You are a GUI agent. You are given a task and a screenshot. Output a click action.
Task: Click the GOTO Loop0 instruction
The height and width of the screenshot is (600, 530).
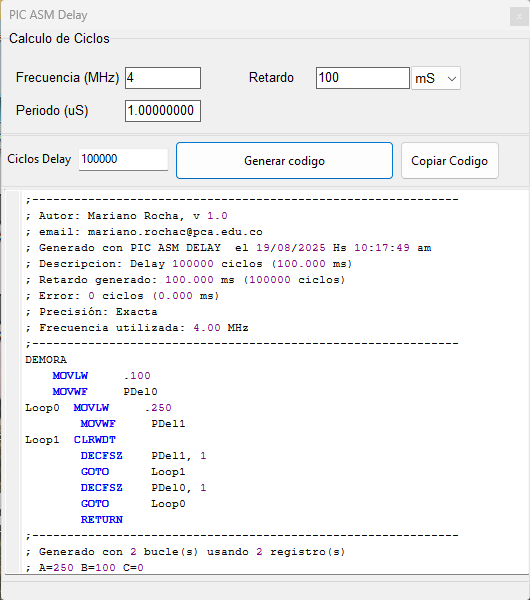[x=133, y=504]
